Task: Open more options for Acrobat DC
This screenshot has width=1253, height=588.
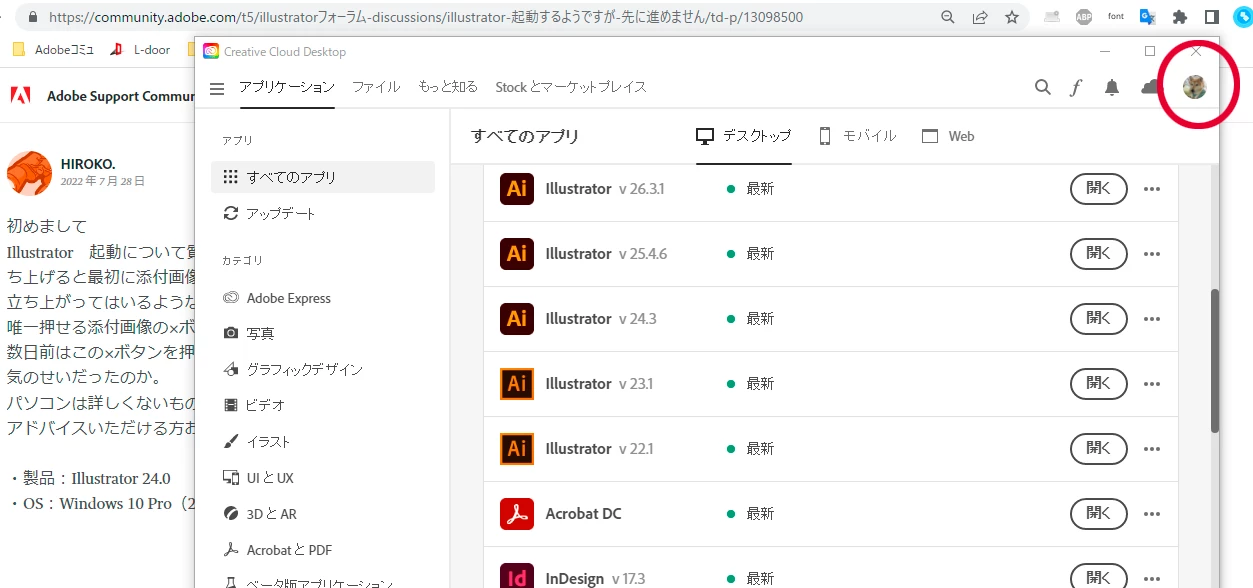Action: (x=1152, y=514)
